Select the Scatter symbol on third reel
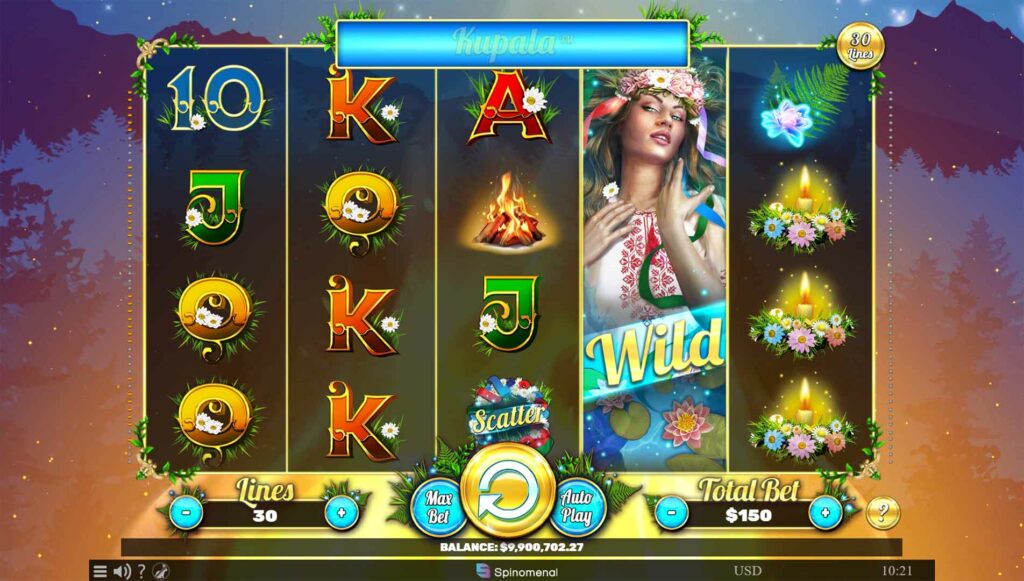 click(507, 416)
